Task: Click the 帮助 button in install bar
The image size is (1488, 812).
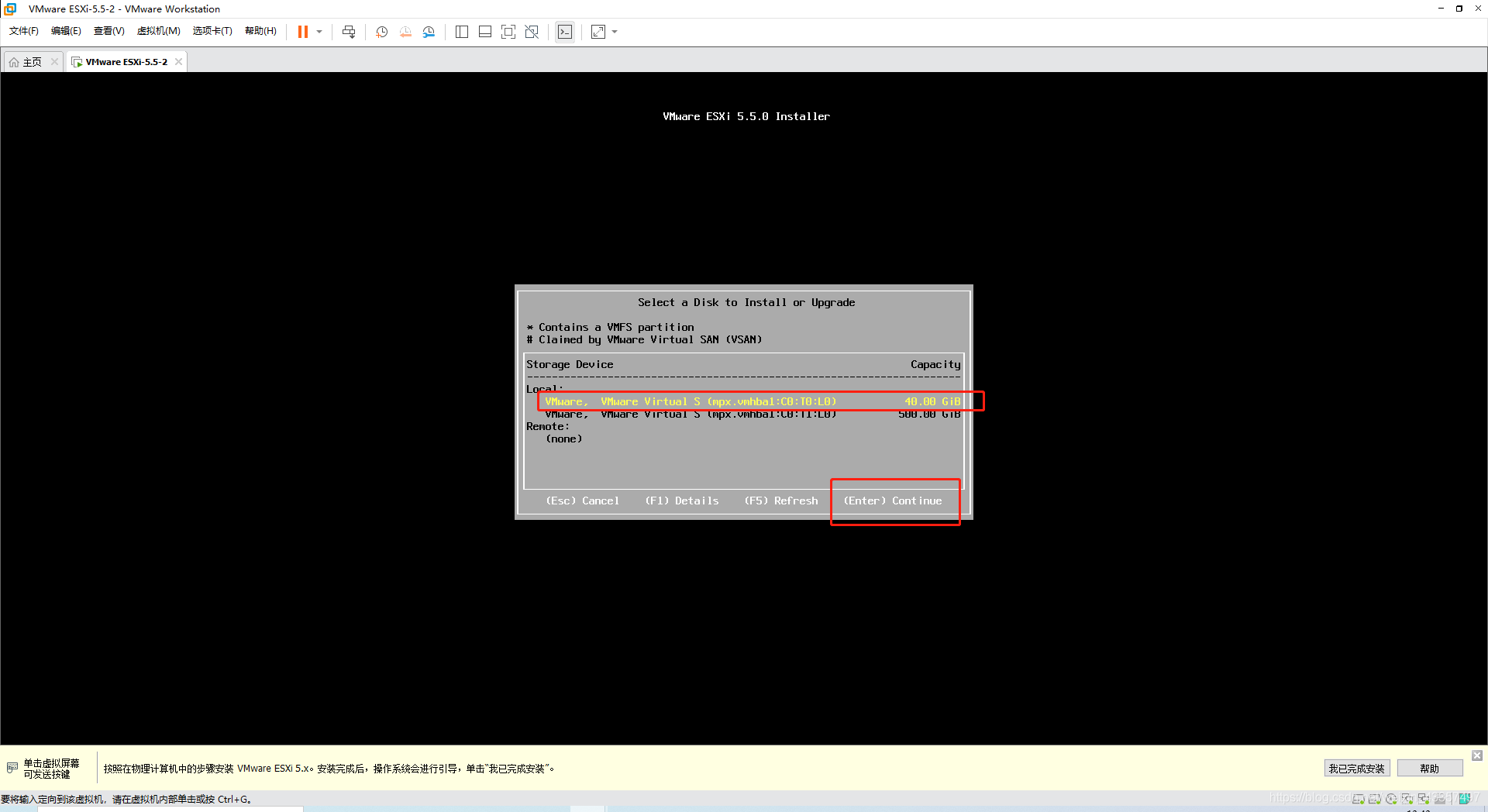Action: pos(1429,769)
